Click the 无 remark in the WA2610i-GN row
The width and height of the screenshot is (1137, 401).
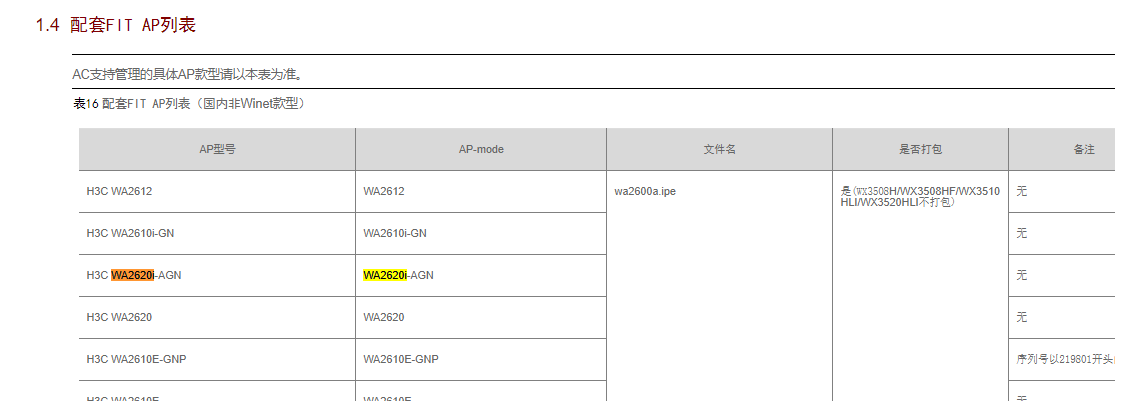pos(1022,233)
